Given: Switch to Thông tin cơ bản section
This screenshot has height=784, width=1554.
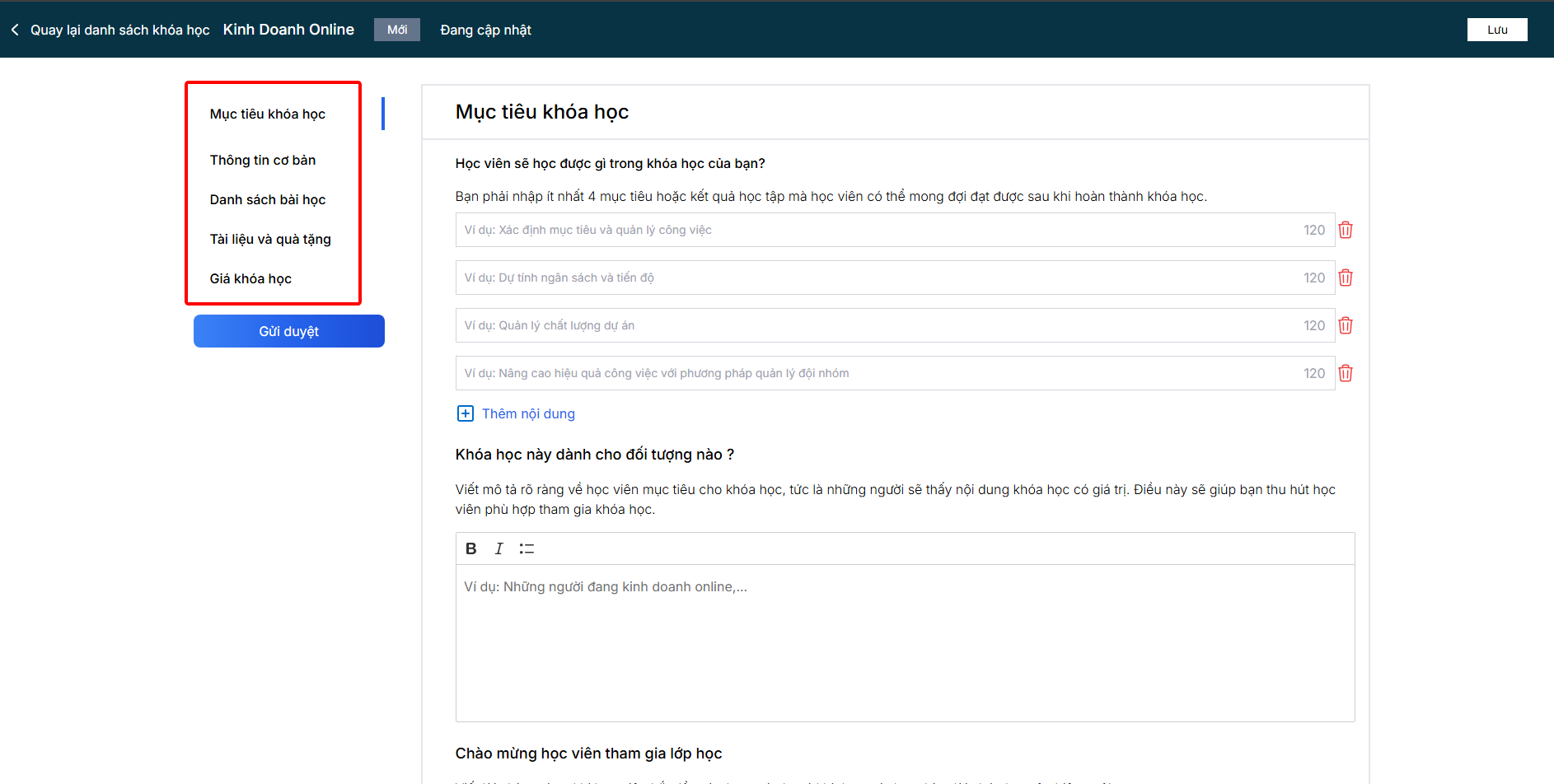Looking at the screenshot, I should coord(263,160).
